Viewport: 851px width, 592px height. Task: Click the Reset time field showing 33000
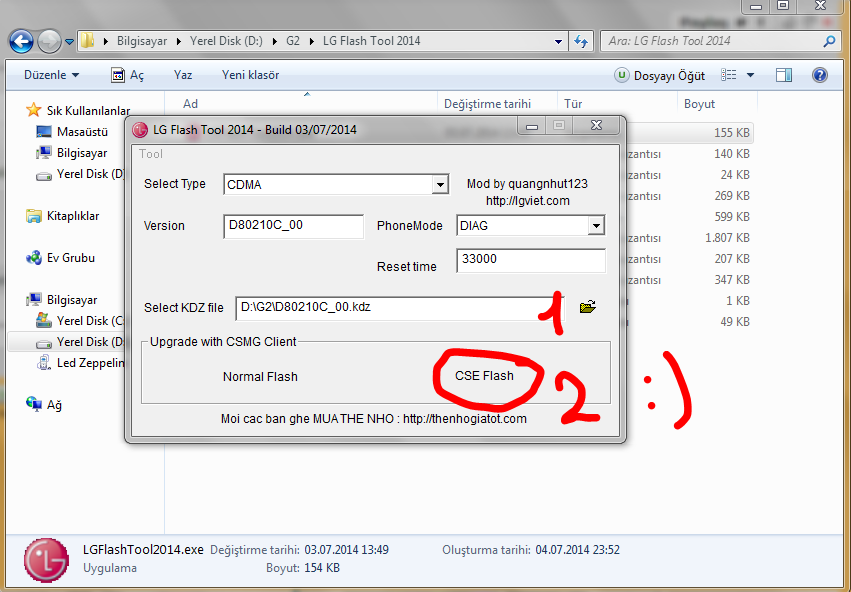click(531, 260)
